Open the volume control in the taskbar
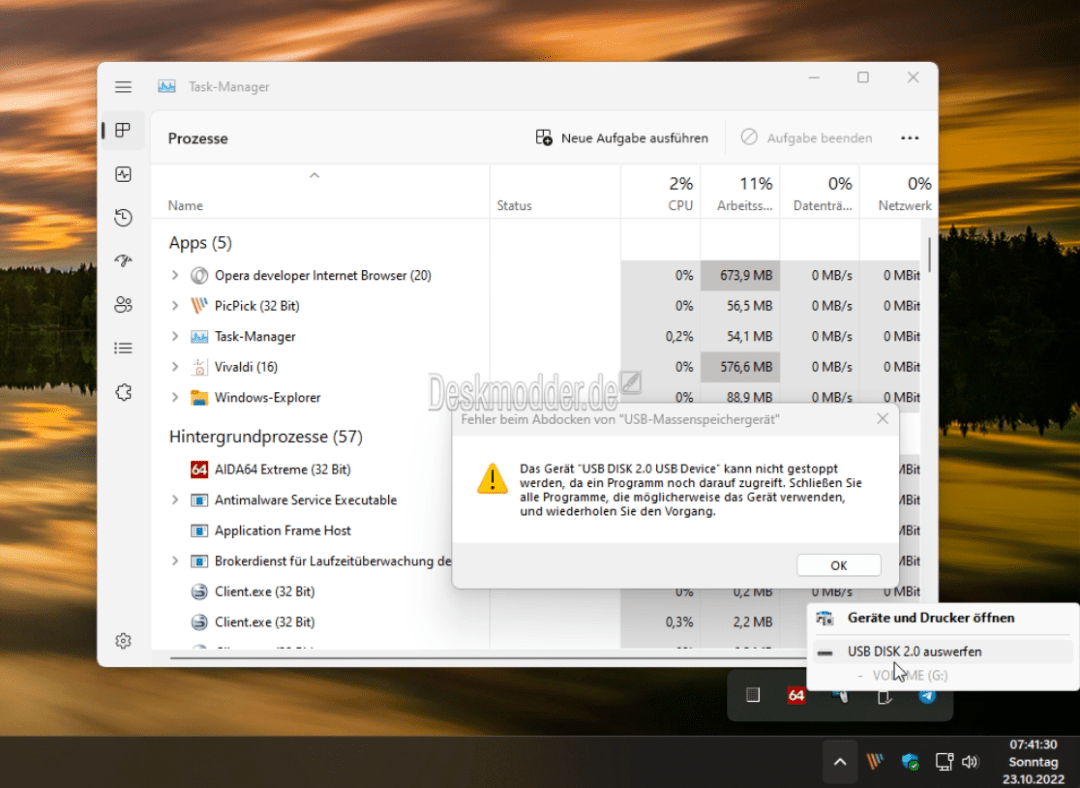Viewport: 1080px width, 788px height. (969, 761)
